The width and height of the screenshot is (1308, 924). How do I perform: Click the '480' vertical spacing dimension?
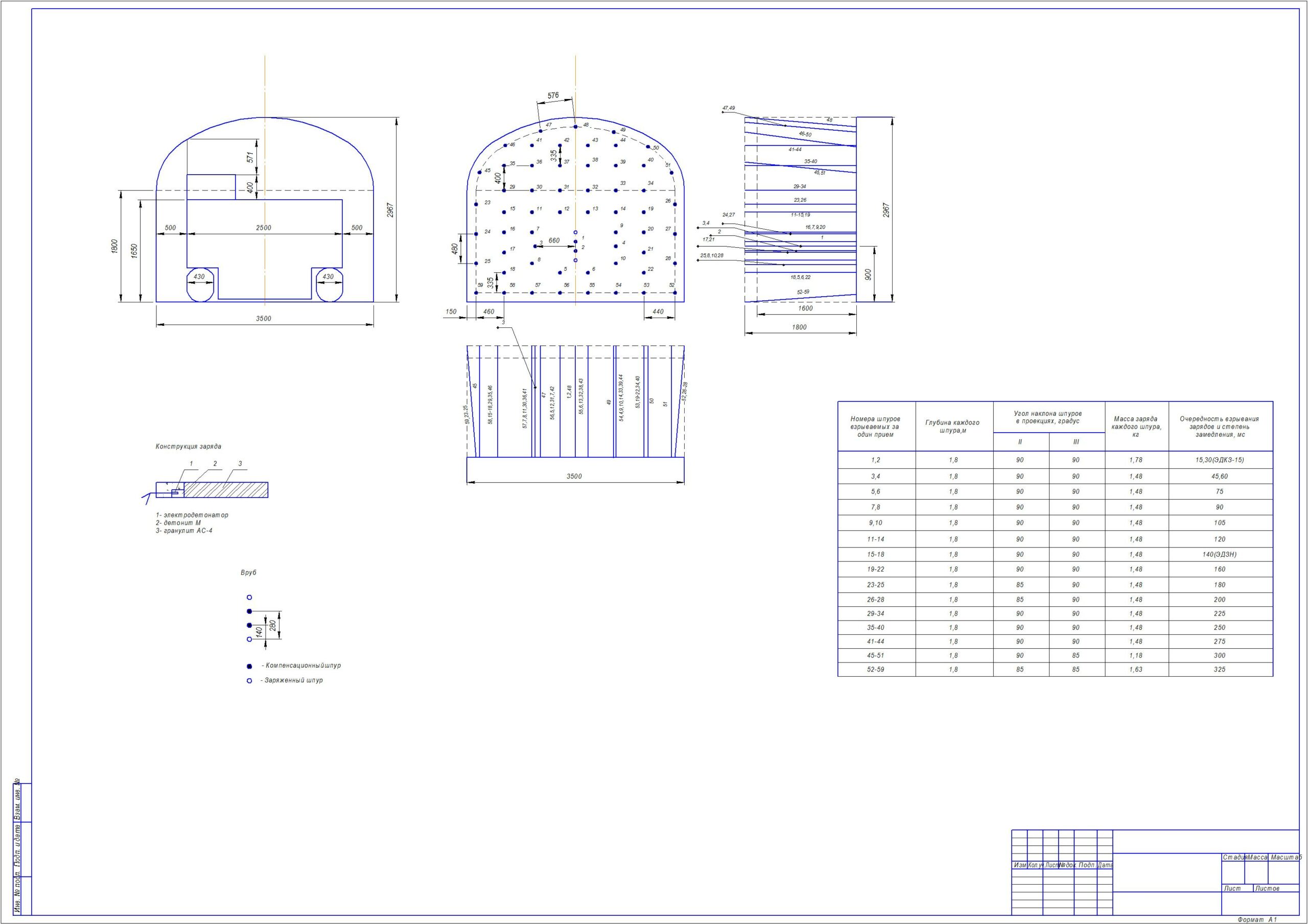[455, 249]
